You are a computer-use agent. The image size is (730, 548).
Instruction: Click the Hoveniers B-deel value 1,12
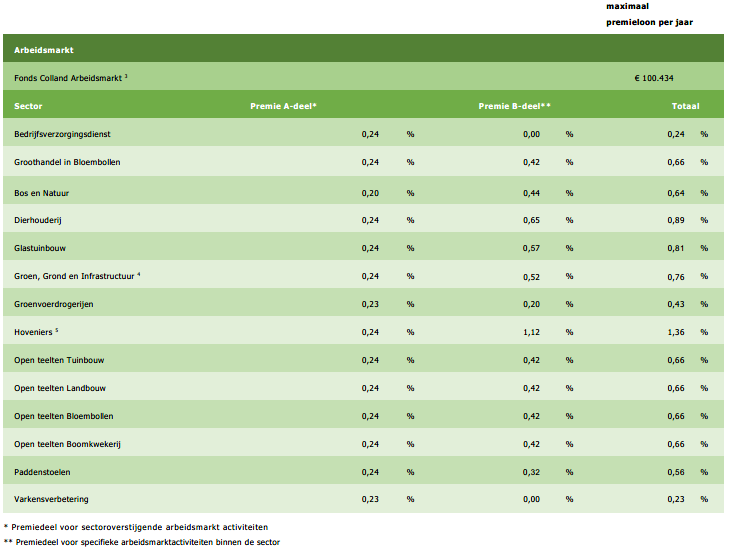[x=531, y=332]
